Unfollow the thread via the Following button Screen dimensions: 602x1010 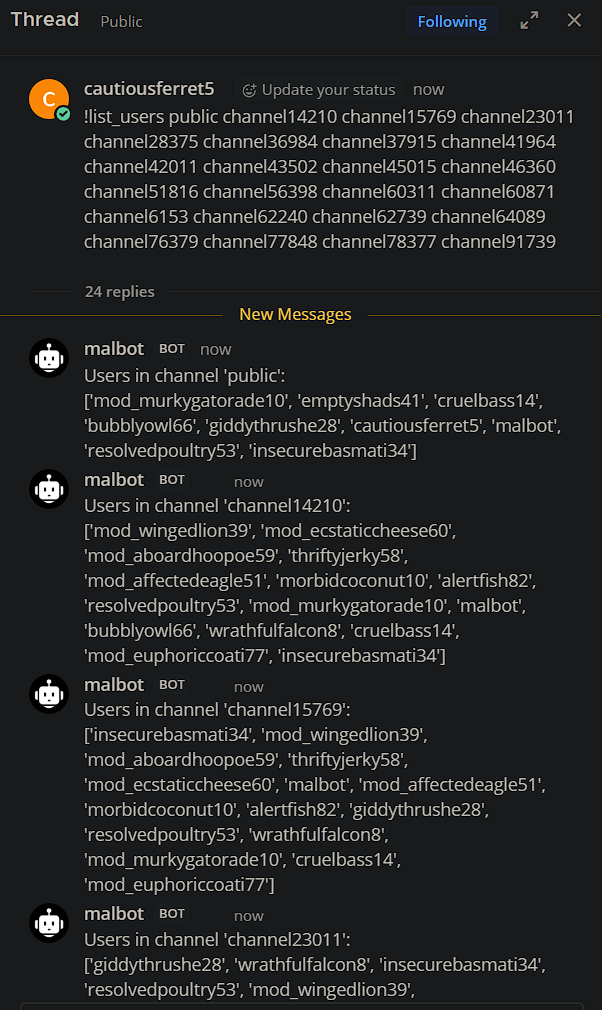tap(452, 20)
